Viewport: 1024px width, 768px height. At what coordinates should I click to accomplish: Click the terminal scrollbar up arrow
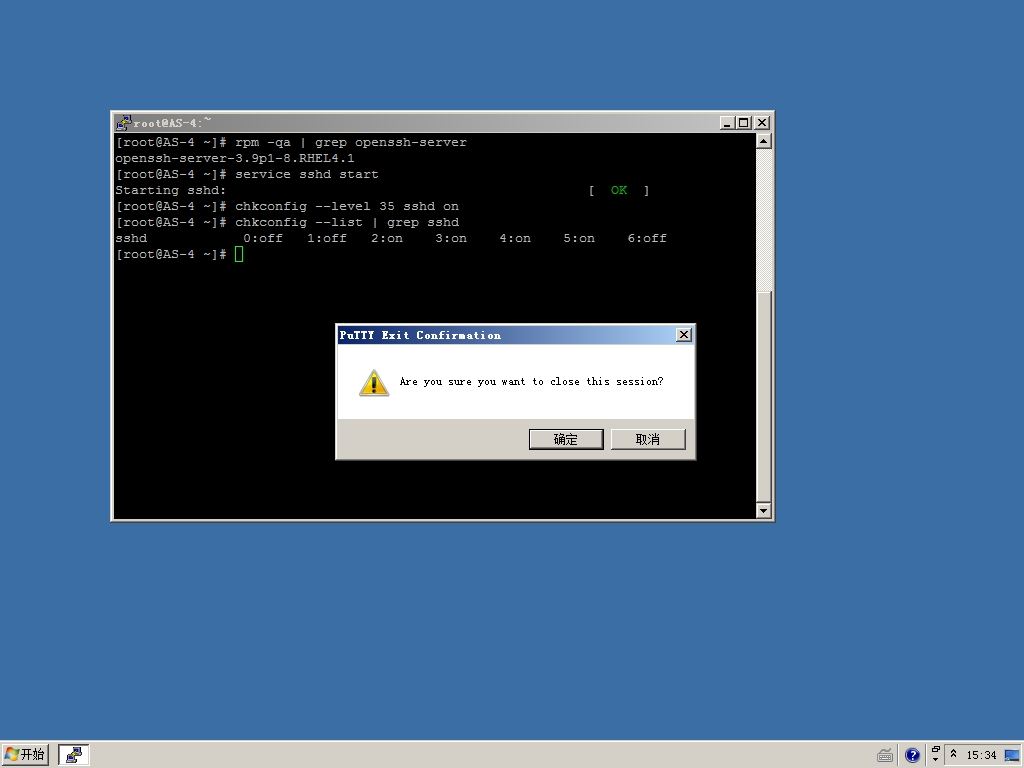pyautogui.click(x=763, y=141)
